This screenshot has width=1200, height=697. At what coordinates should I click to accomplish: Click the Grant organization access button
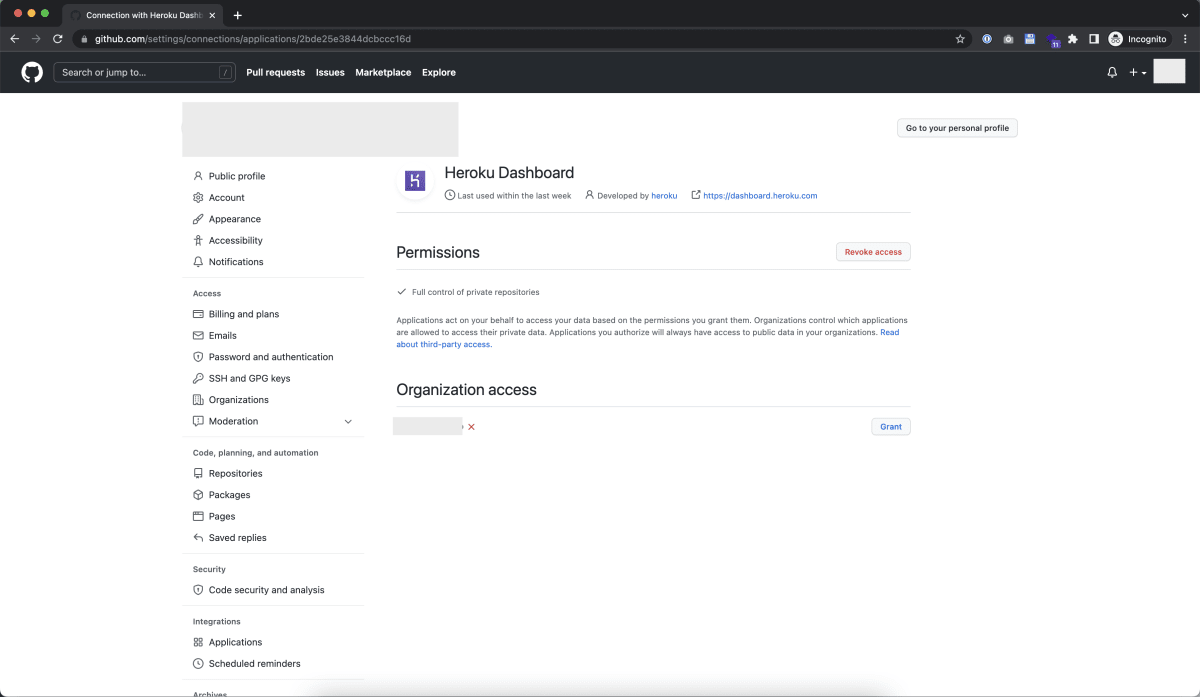pos(891,427)
